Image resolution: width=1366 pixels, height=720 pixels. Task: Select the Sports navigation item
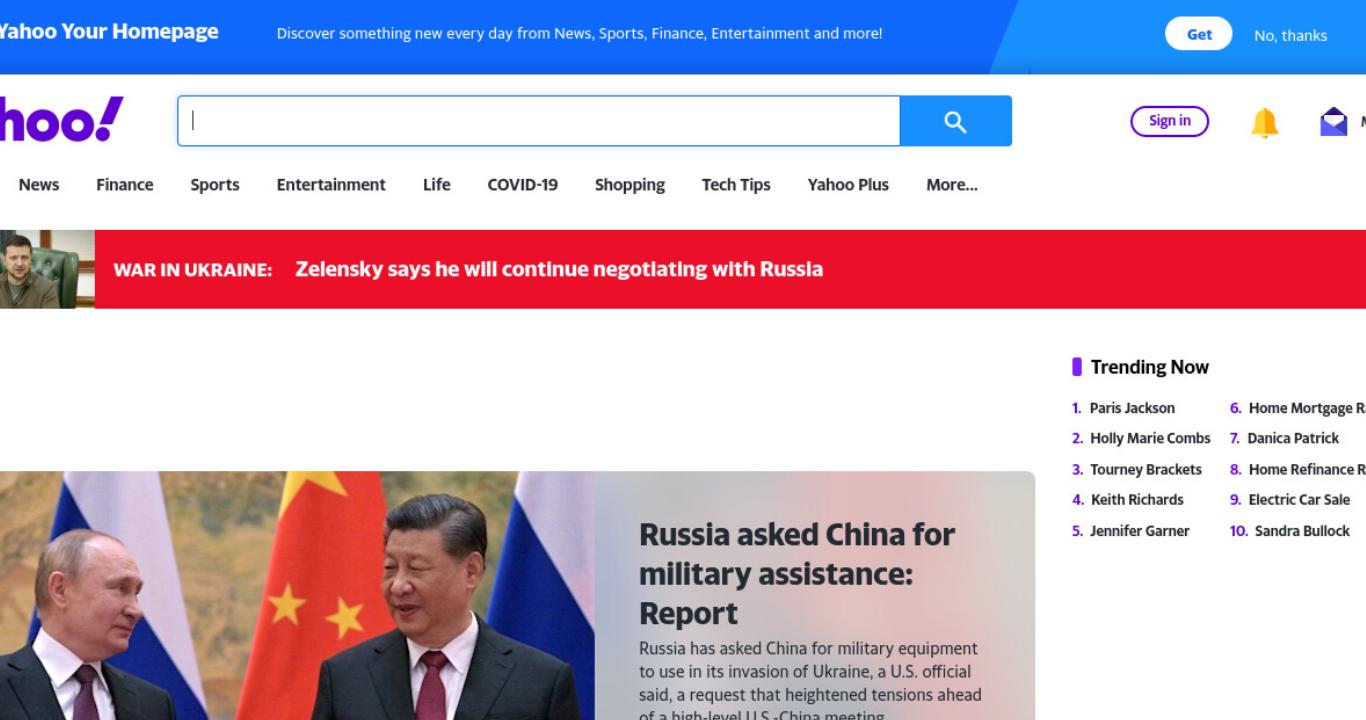tap(215, 185)
